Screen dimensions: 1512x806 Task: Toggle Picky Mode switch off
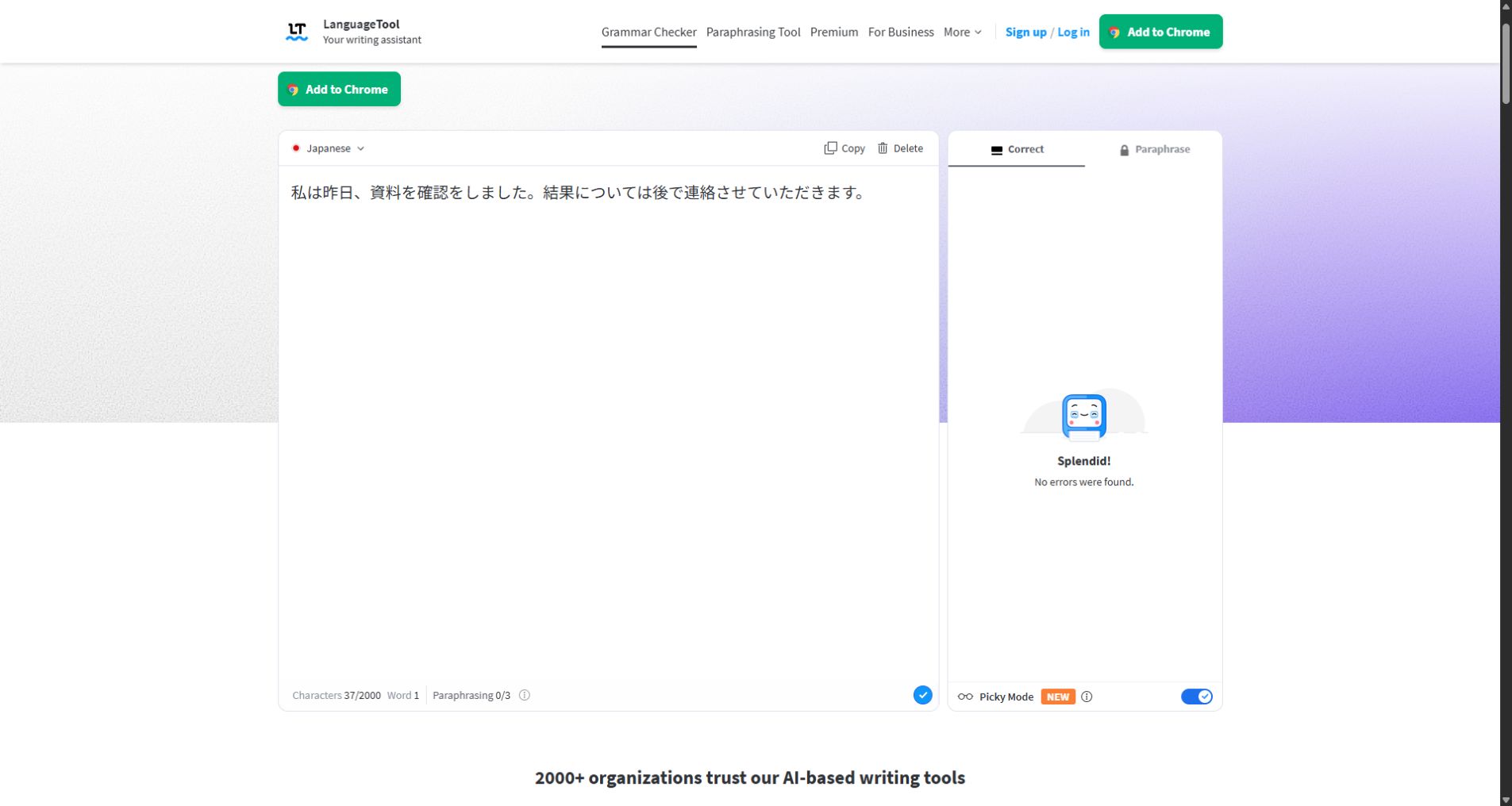[1196, 697]
